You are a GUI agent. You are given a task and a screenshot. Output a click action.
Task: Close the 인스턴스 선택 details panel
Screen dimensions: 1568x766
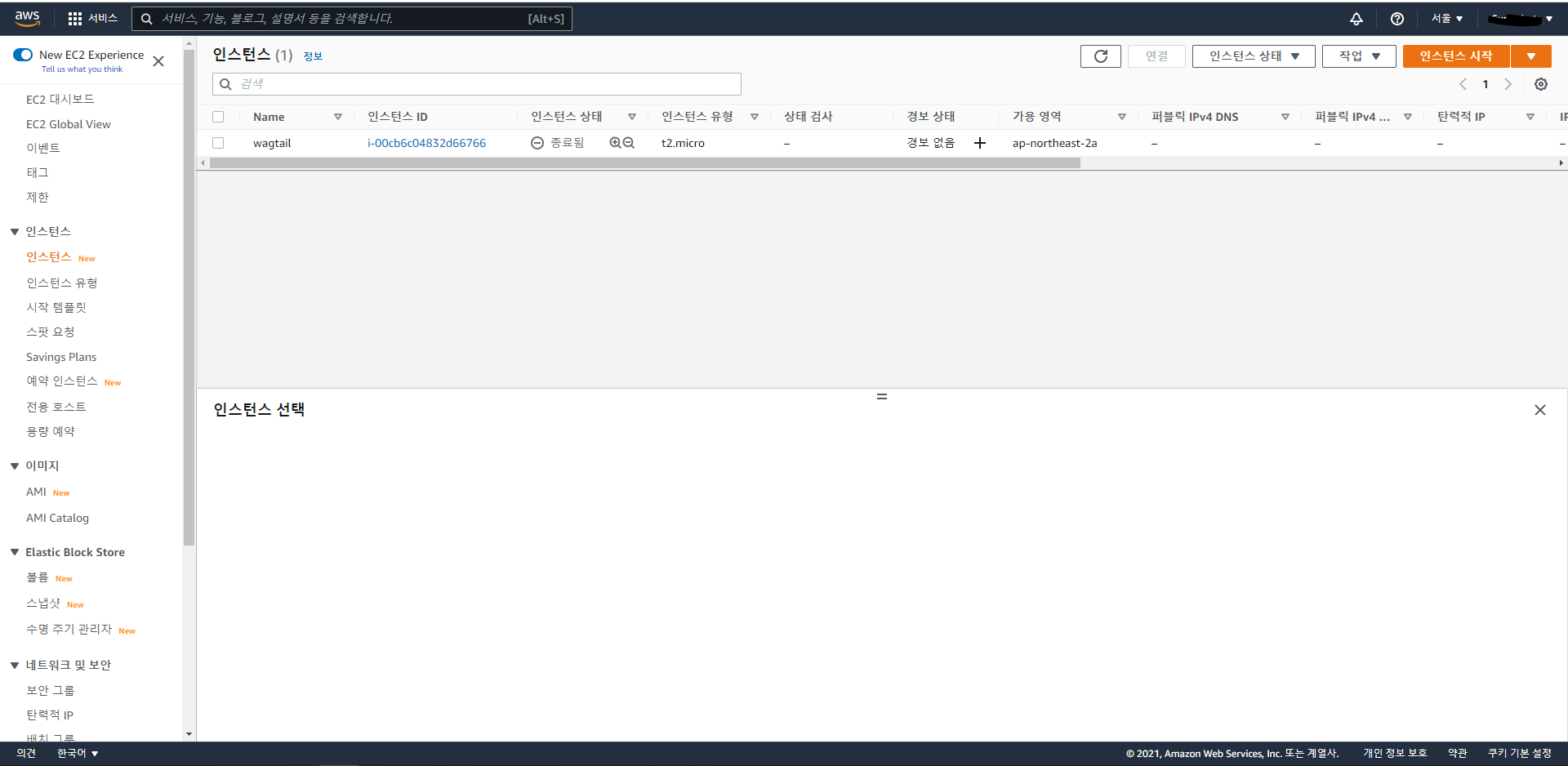click(1540, 410)
